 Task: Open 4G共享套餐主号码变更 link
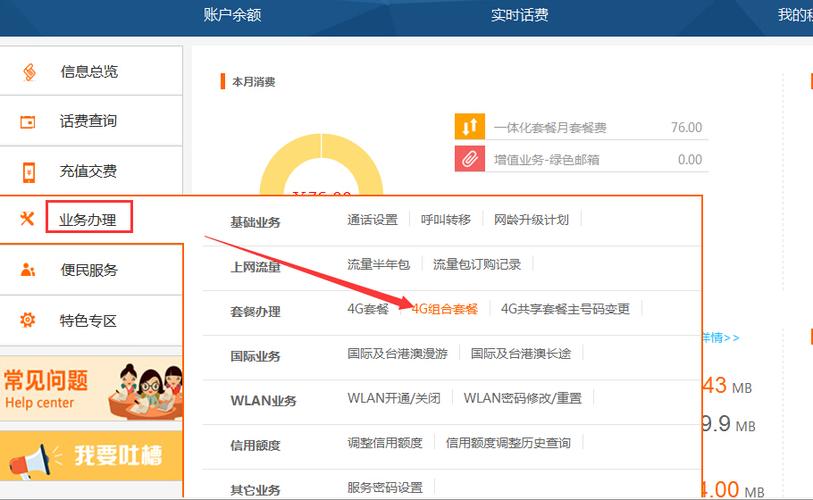coord(566,309)
